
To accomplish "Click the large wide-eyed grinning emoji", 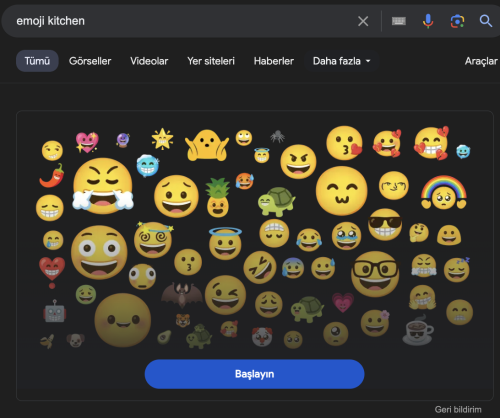I will 99,252.
